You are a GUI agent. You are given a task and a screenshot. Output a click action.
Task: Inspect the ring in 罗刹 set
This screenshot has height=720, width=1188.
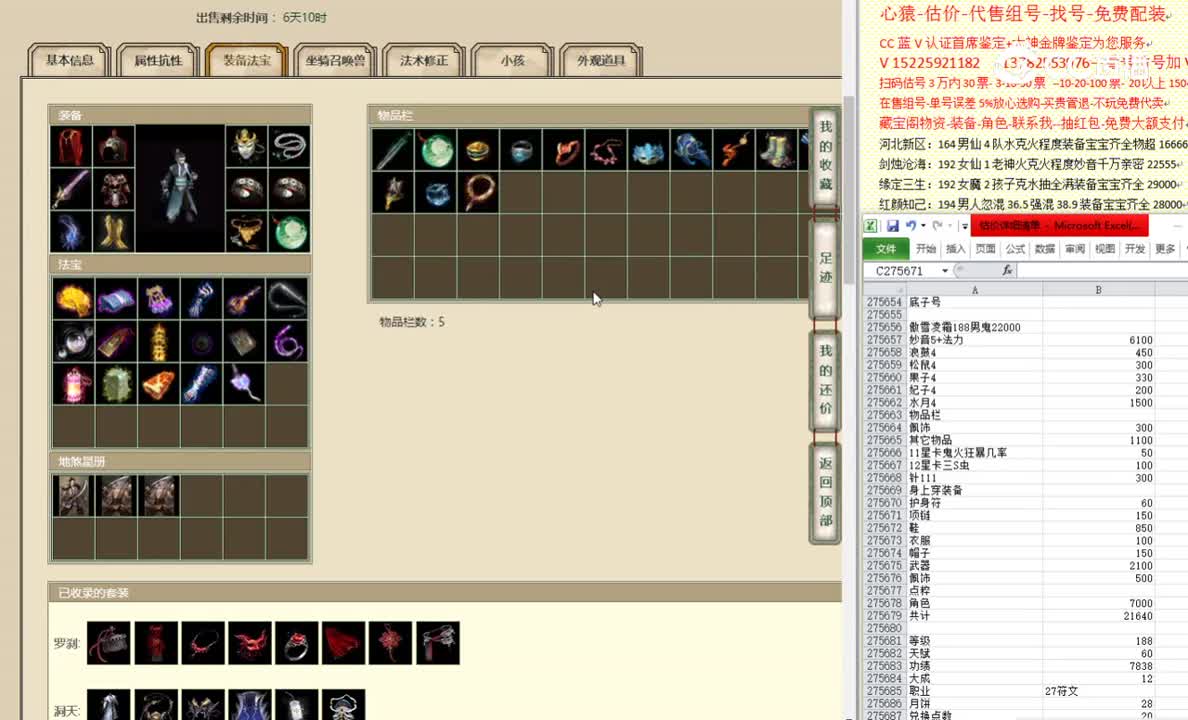(296, 643)
